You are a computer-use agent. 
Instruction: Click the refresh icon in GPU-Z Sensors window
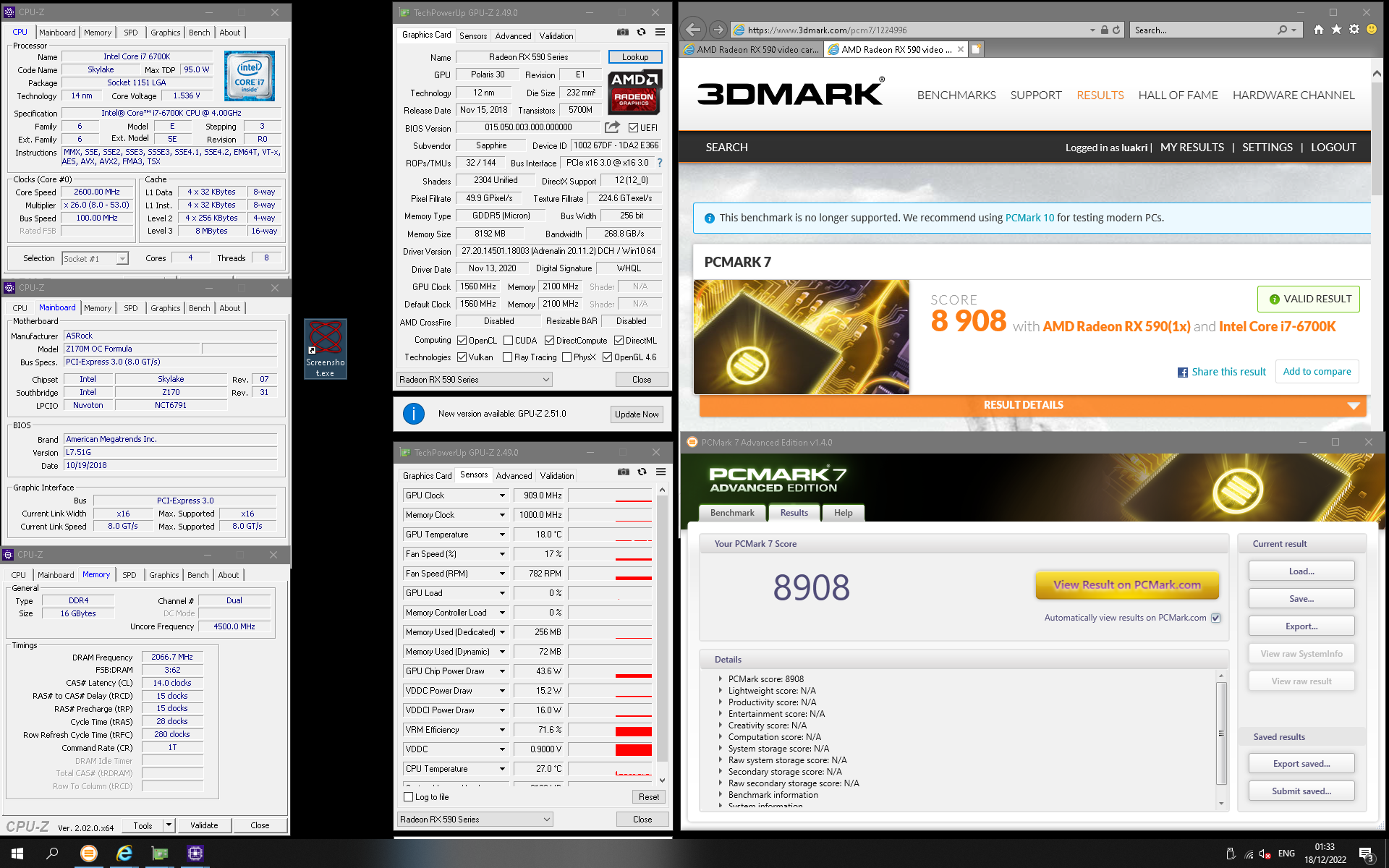[642, 472]
